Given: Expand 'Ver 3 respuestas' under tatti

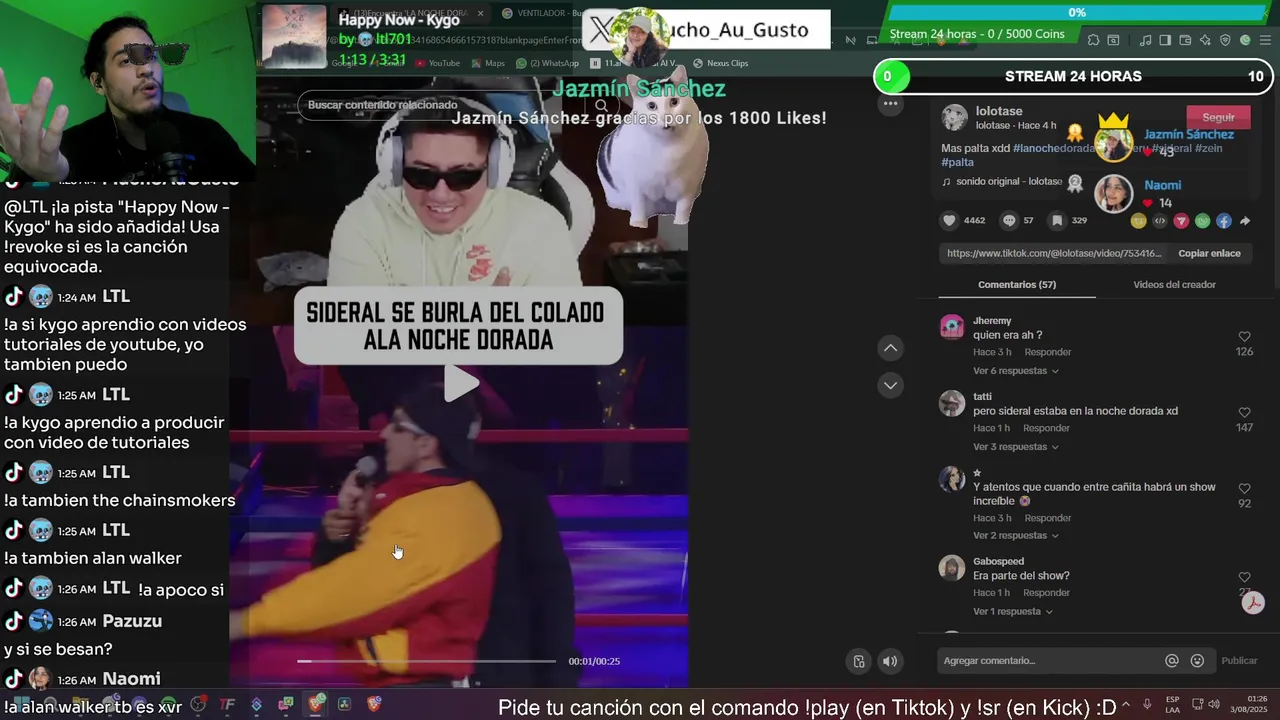Looking at the screenshot, I should (x=1015, y=447).
